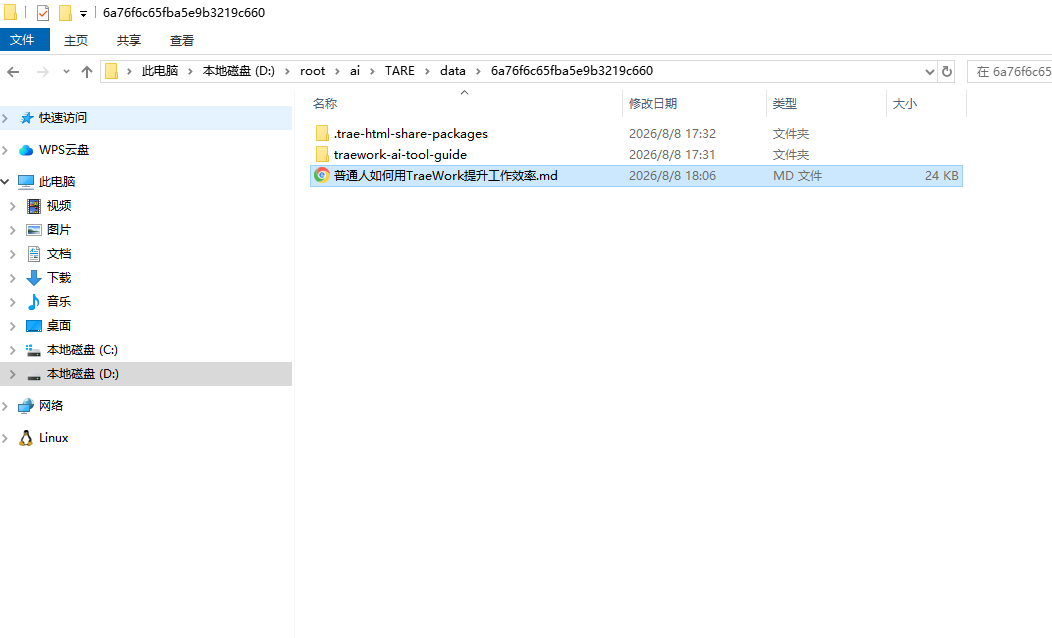Screen dimensions: 1052x638
Task: Click the MD 文件 type cell
Action: (797, 176)
